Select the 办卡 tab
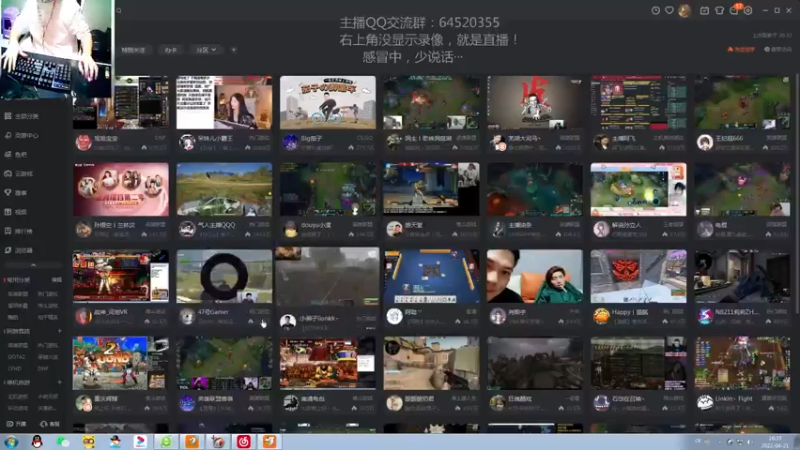 pos(171,50)
